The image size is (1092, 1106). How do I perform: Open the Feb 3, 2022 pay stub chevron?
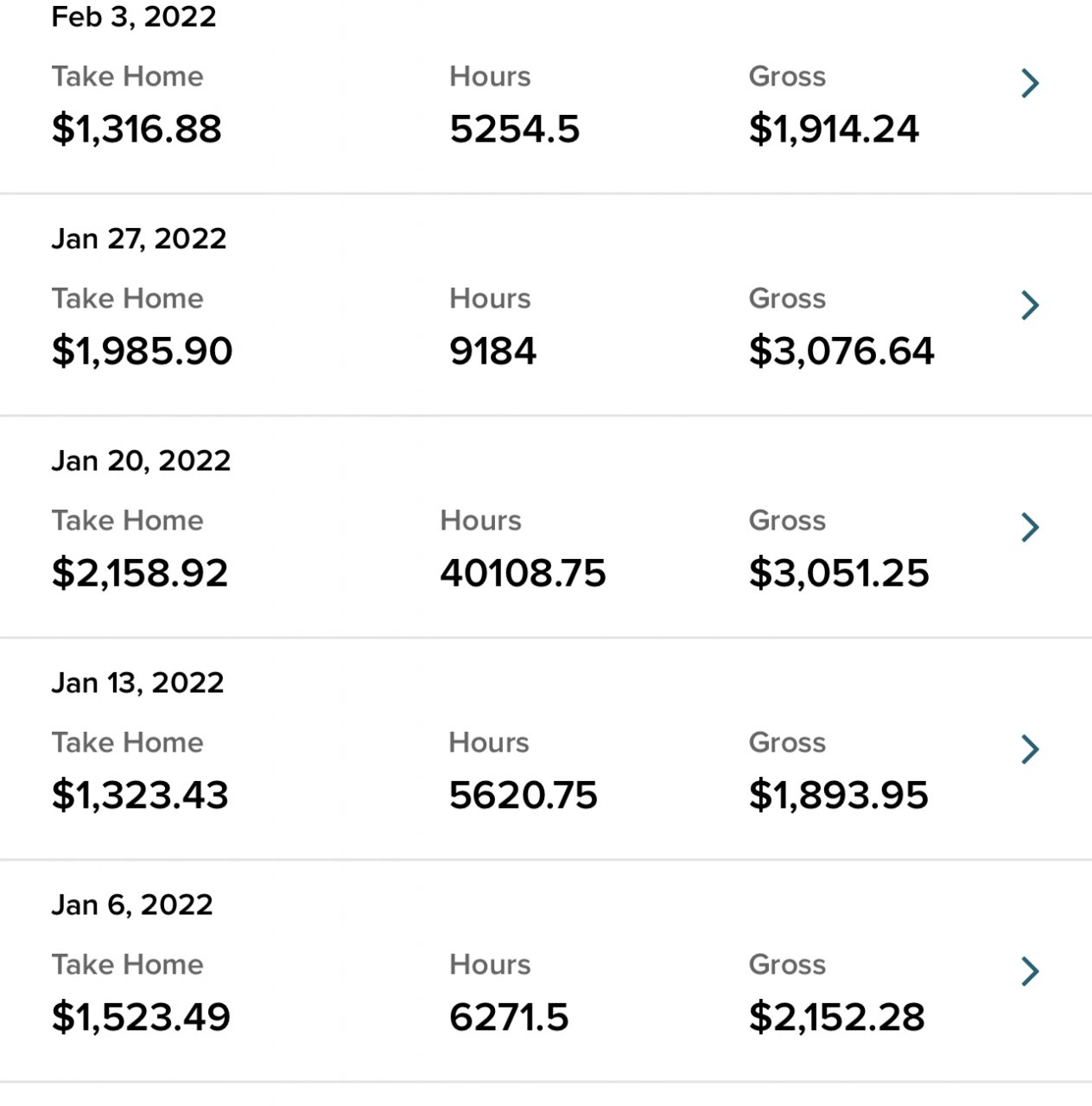point(1029,84)
